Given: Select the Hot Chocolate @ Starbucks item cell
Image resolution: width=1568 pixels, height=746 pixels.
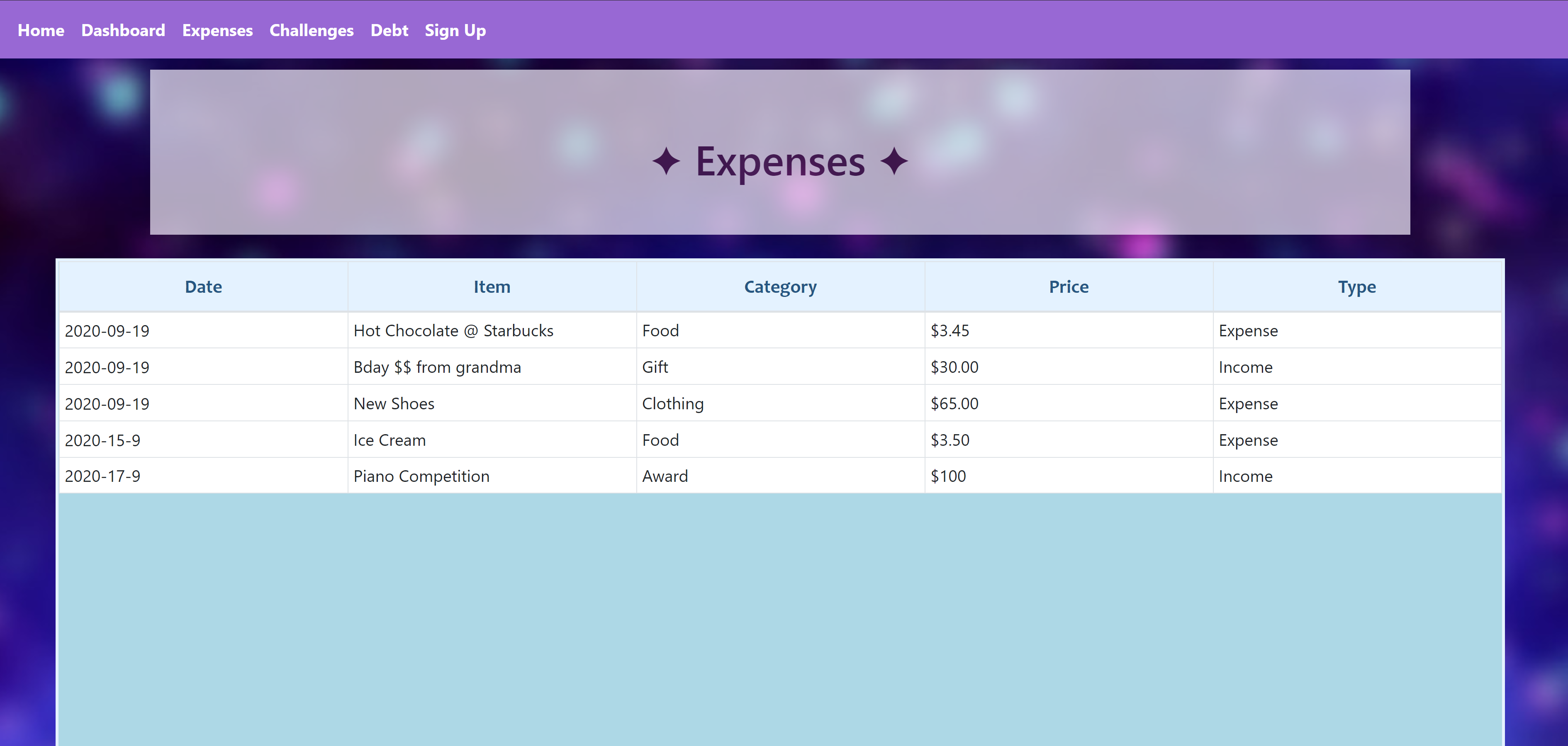Looking at the screenshot, I should [453, 331].
